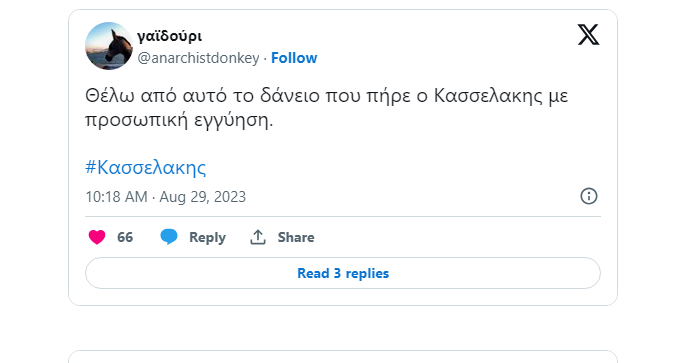Click the blue reply speech bubble icon
The width and height of the screenshot is (689, 363).
[169, 237]
